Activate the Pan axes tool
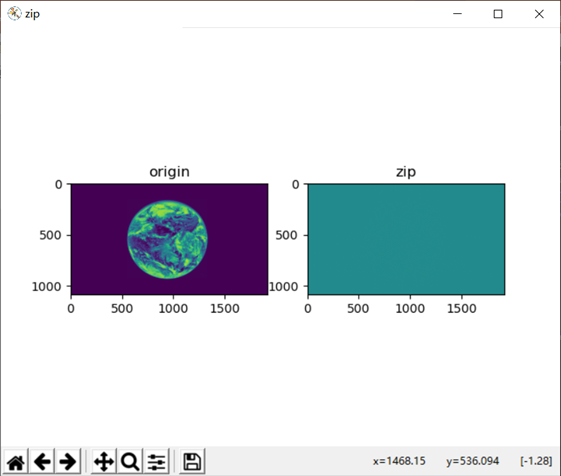Image resolution: width=561 pixels, height=476 pixels. pos(104,462)
